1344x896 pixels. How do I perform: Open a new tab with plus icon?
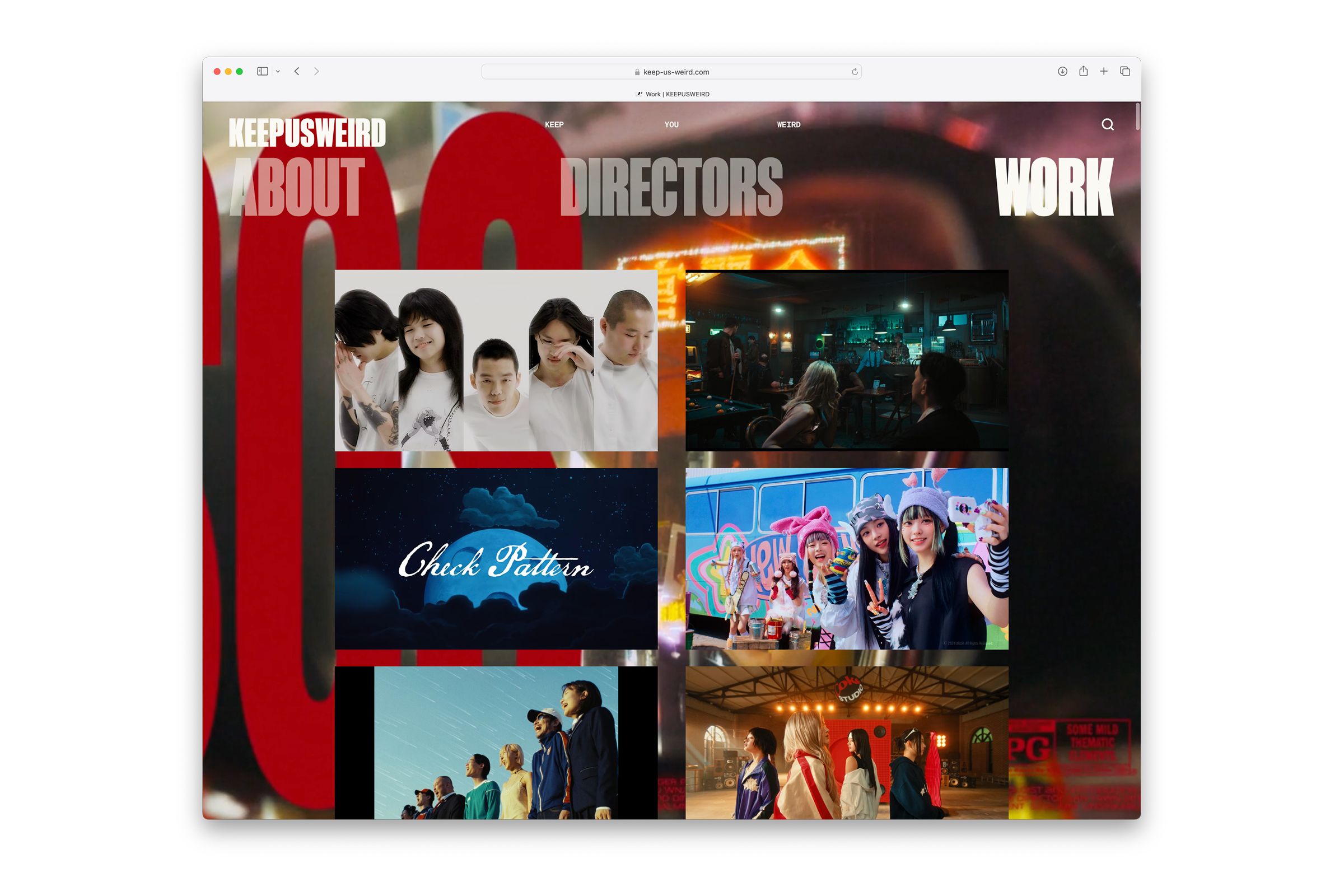tap(1104, 72)
